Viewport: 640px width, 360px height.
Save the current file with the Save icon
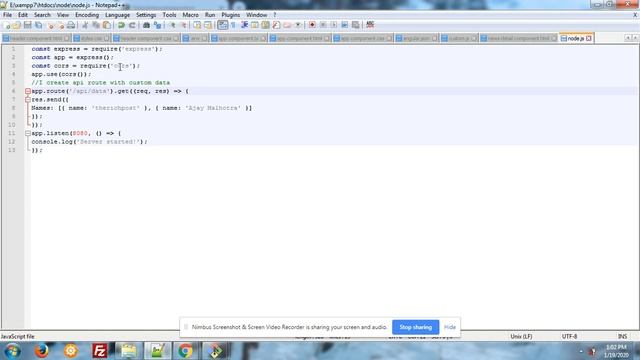(27, 25)
